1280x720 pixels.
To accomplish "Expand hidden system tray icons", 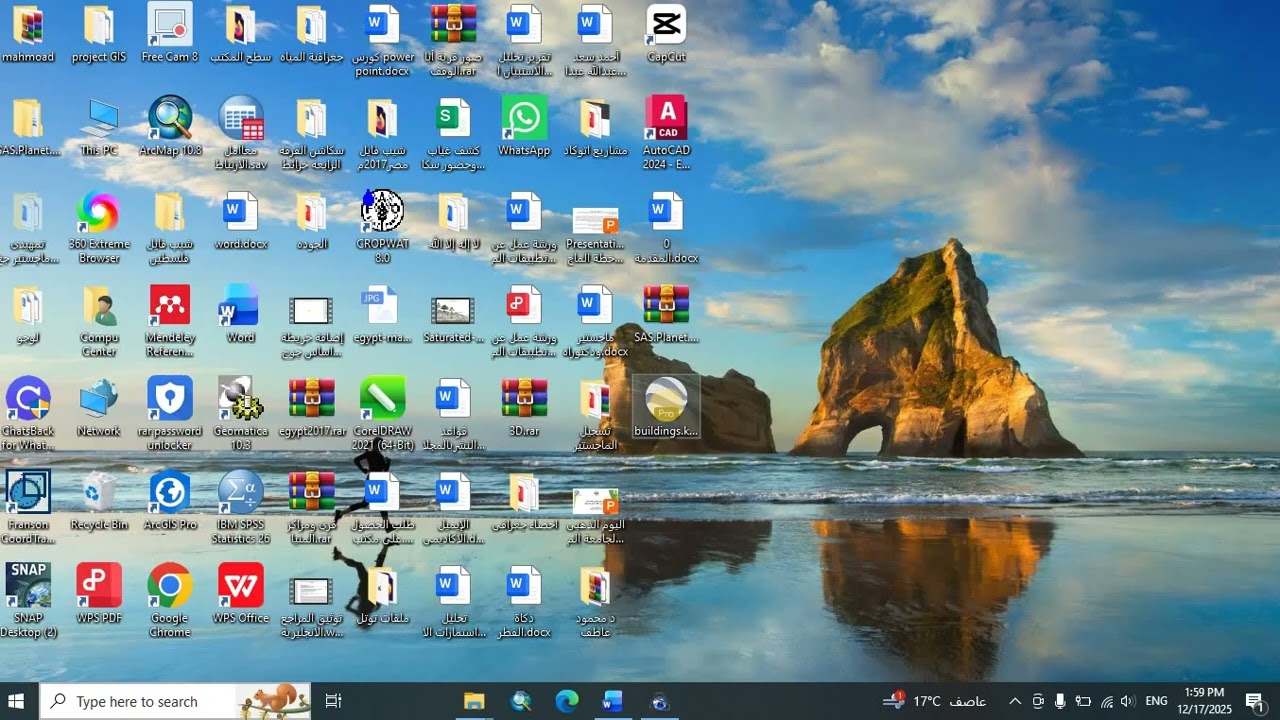I will tap(1014, 701).
